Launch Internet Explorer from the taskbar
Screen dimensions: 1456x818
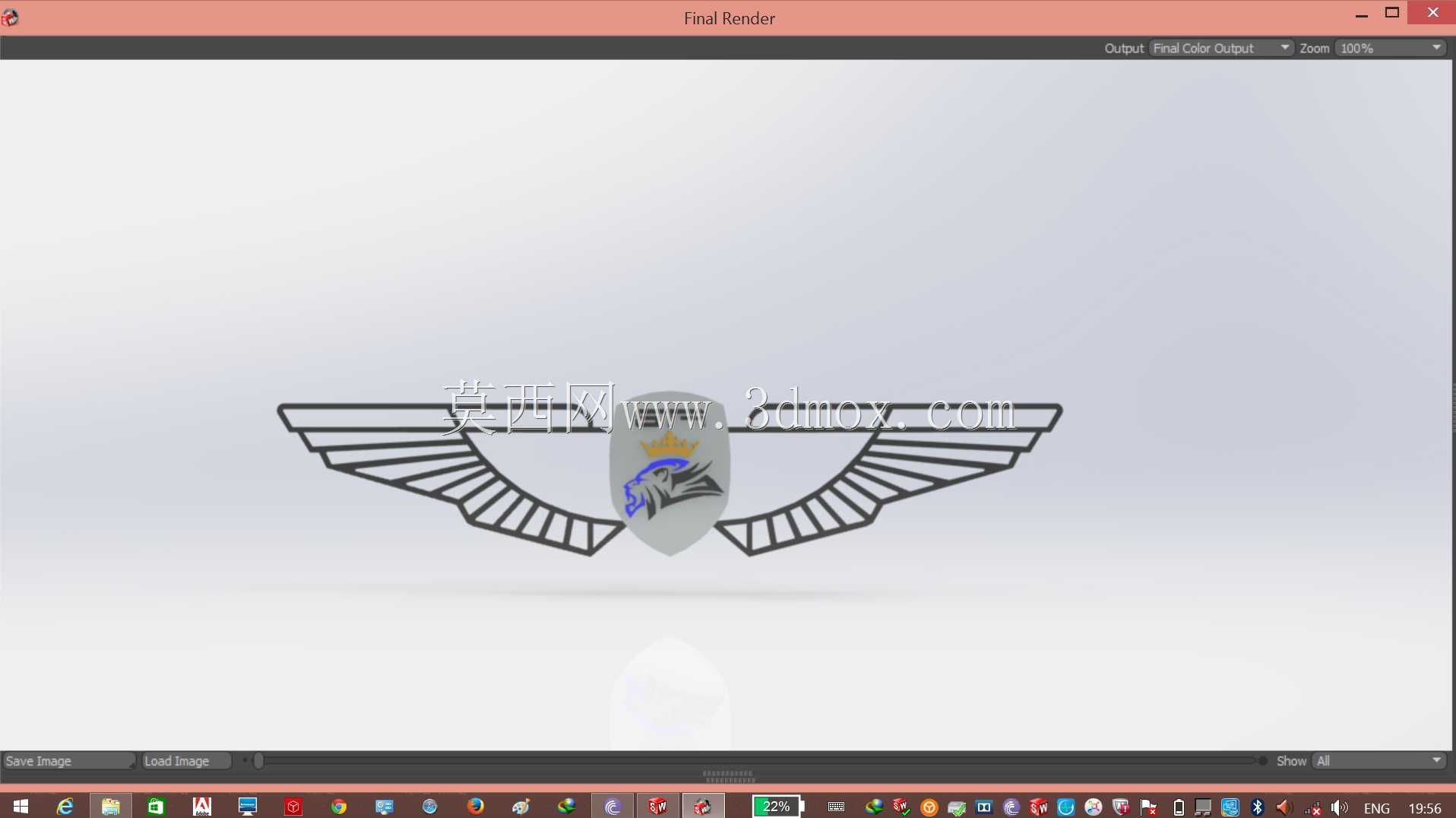pos(65,807)
